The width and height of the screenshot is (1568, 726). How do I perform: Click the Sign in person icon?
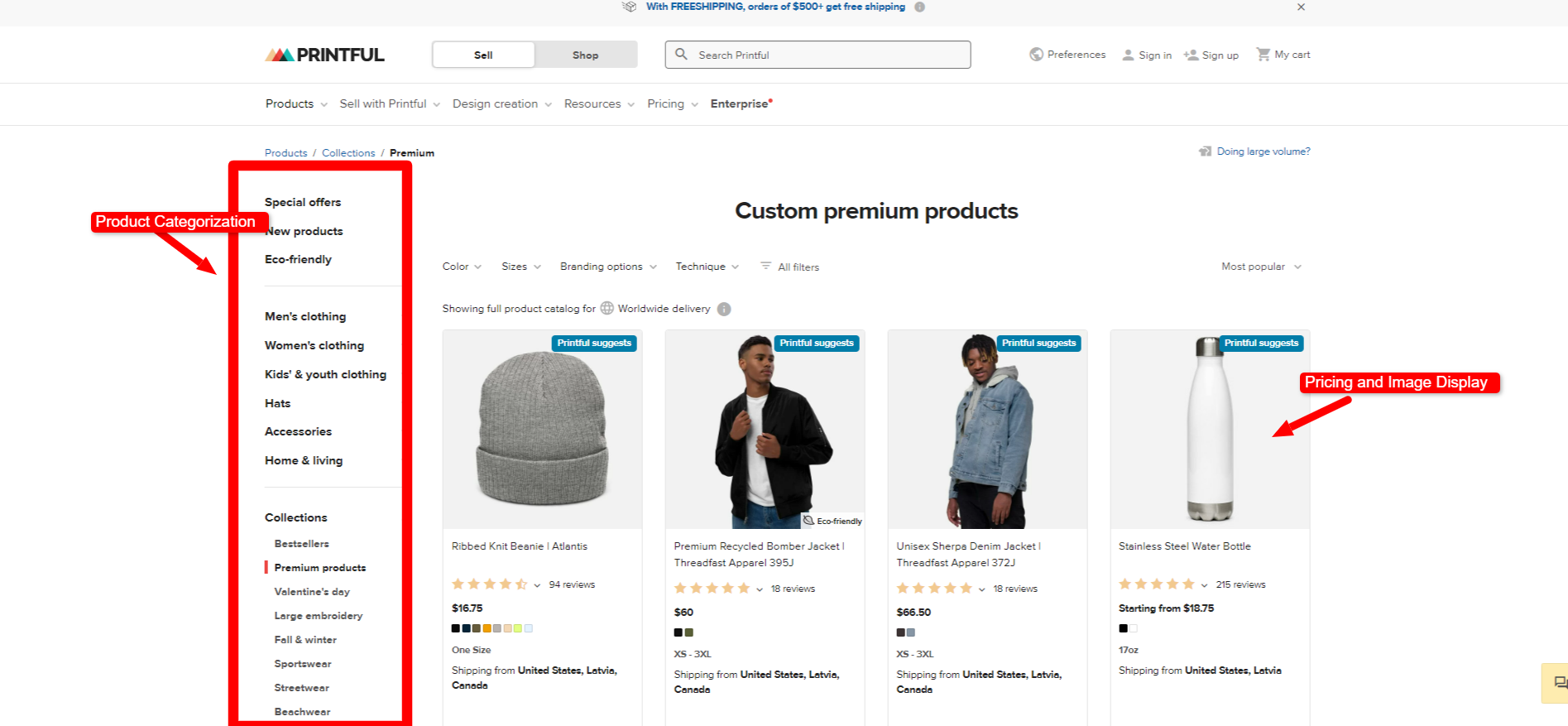coord(1128,55)
